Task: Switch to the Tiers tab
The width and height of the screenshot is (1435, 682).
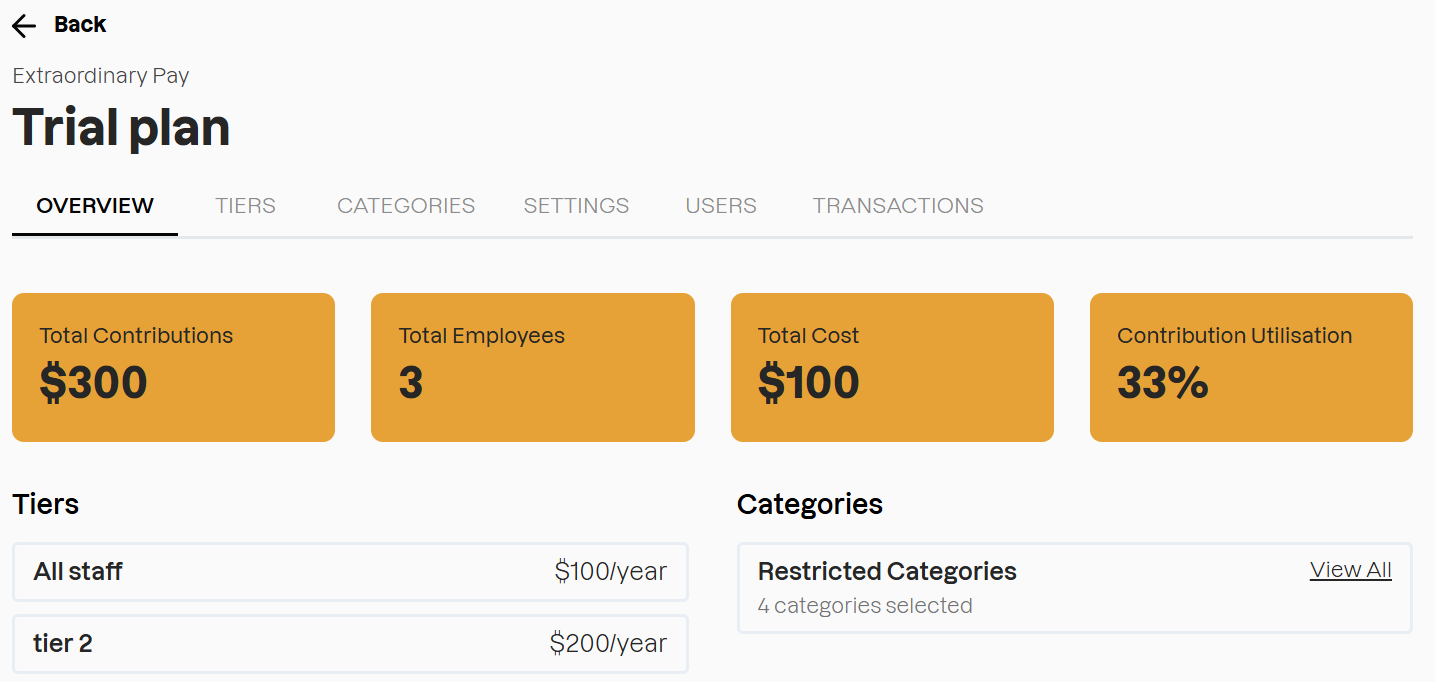Action: point(245,206)
